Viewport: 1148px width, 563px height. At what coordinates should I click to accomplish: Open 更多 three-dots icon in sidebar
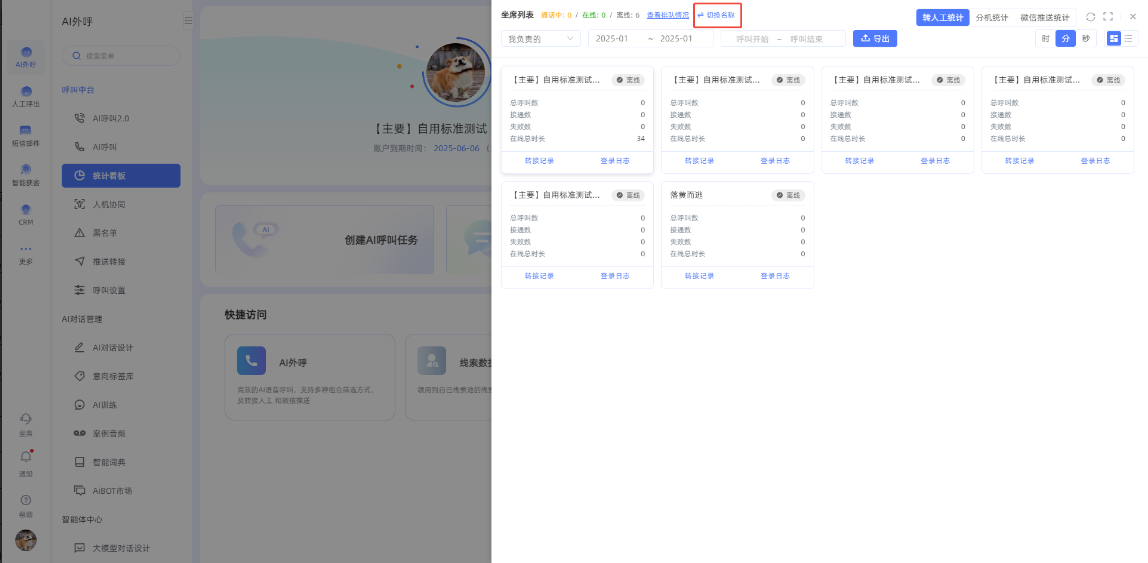pyautogui.click(x=25, y=253)
